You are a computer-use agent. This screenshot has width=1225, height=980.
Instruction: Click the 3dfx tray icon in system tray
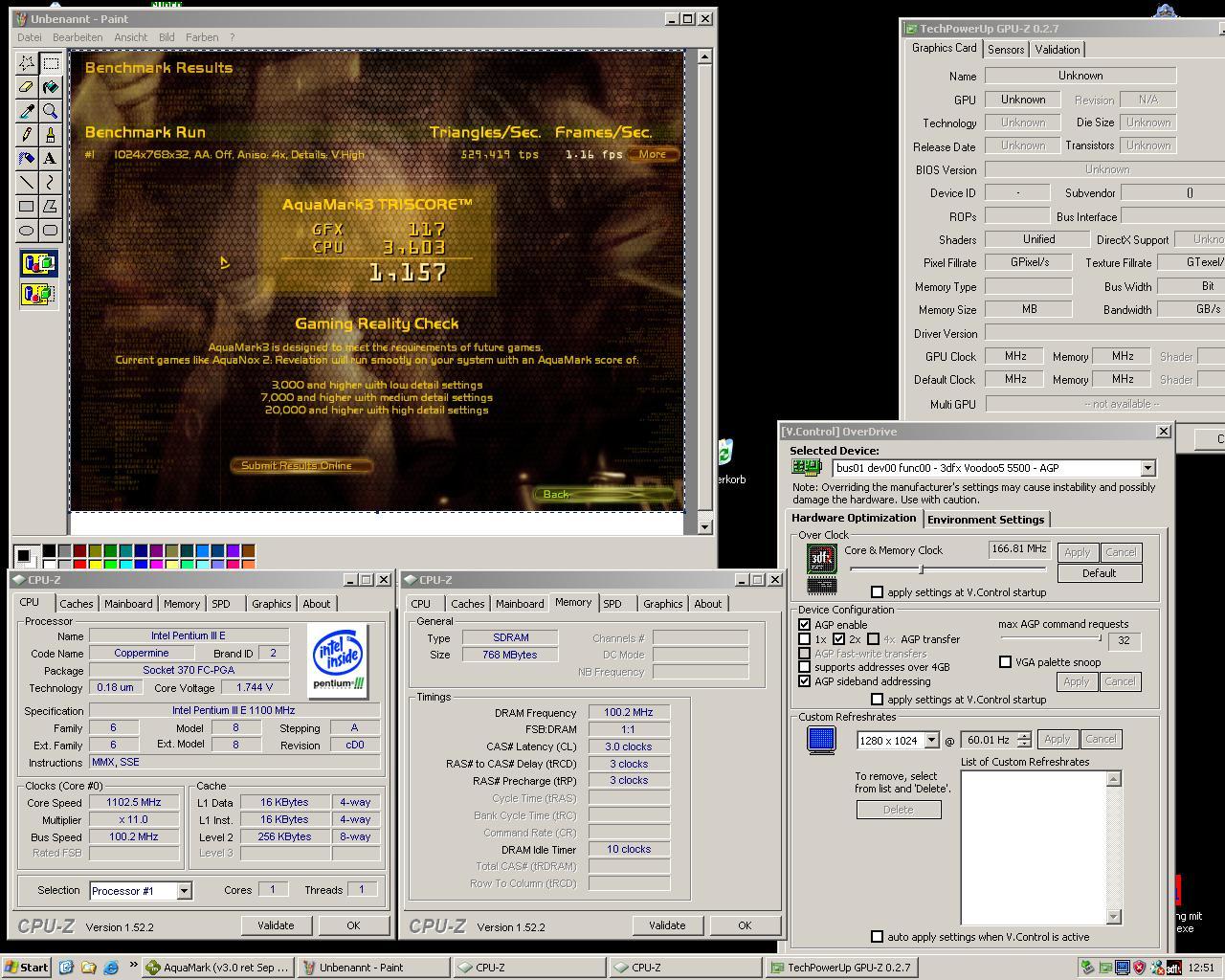point(1172,968)
